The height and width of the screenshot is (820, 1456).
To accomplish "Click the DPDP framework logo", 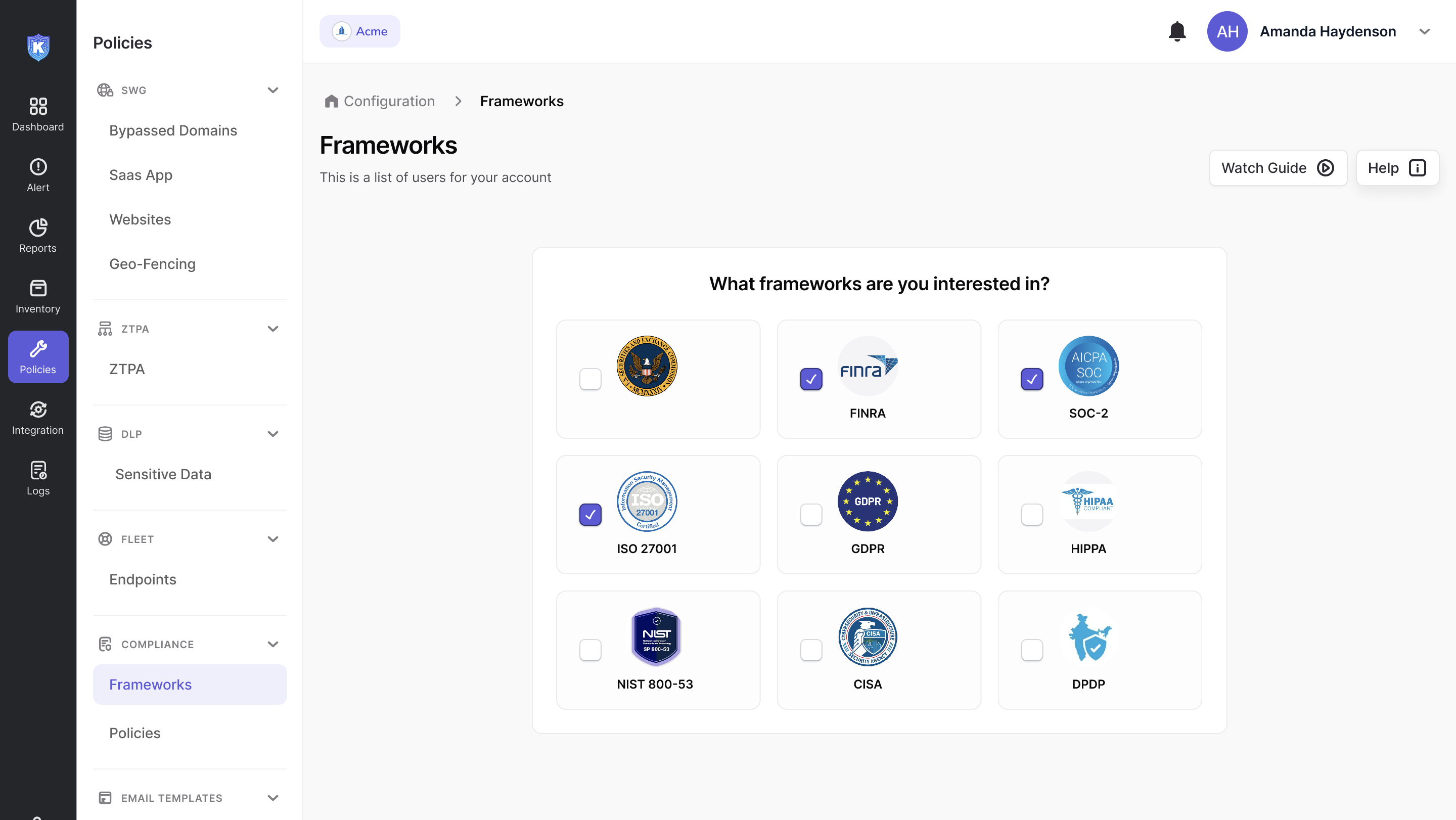I will tap(1088, 637).
